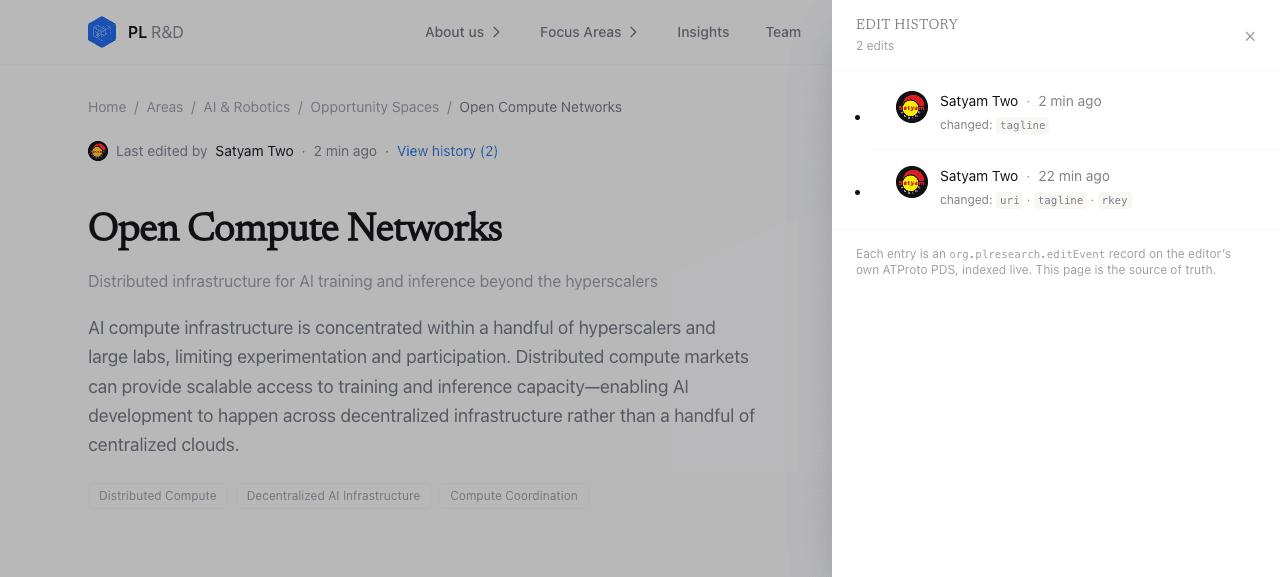This screenshot has width=1280, height=577.
Task: Click Satyam Two name in 22 min ago entry
Action: [979, 176]
